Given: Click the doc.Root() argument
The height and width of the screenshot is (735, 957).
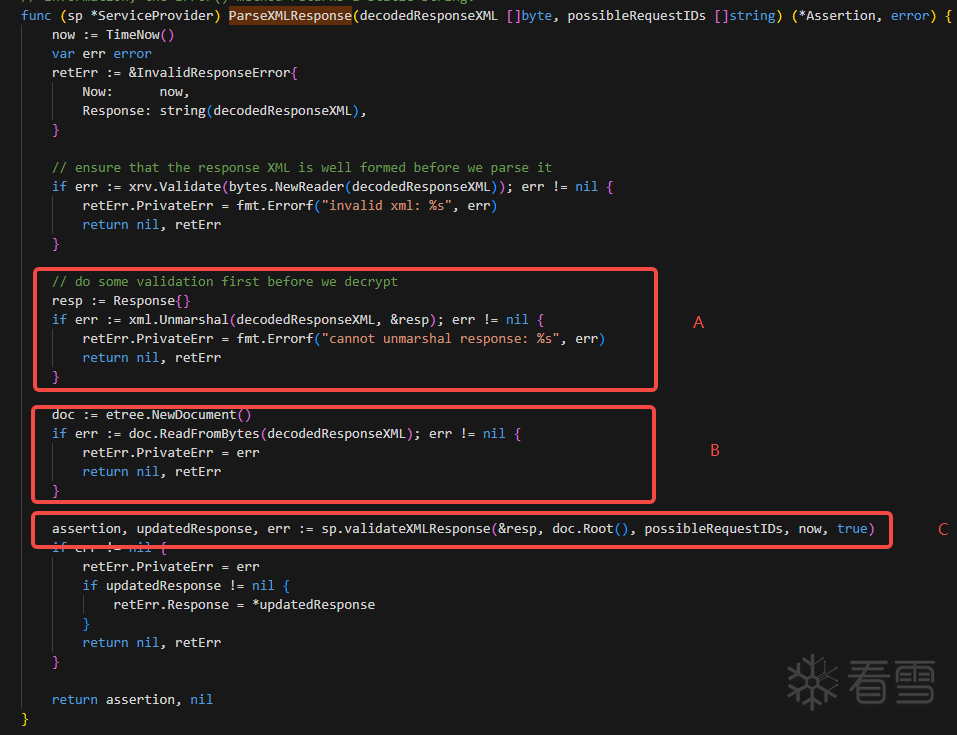Looking at the screenshot, I should coord(590,529).
